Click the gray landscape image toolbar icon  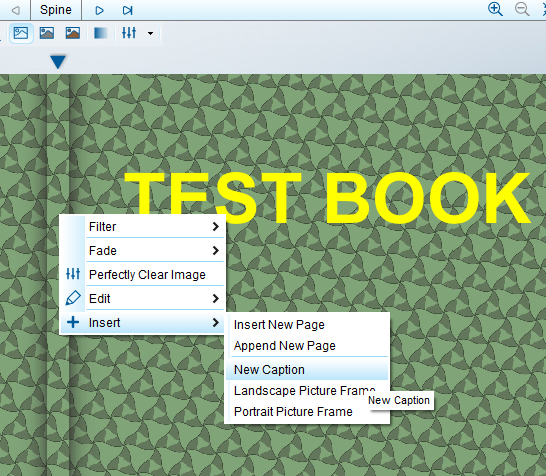click(47, 33)
